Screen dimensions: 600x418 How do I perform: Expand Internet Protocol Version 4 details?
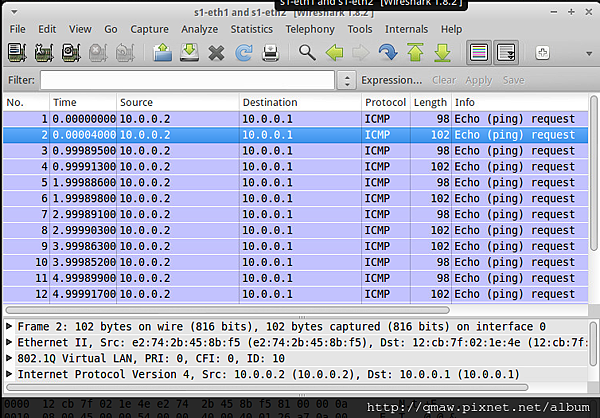tap(10, 374)
